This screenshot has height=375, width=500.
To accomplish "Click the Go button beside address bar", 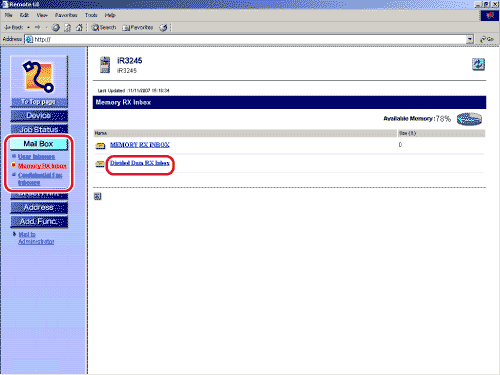I will click(487, 39).
